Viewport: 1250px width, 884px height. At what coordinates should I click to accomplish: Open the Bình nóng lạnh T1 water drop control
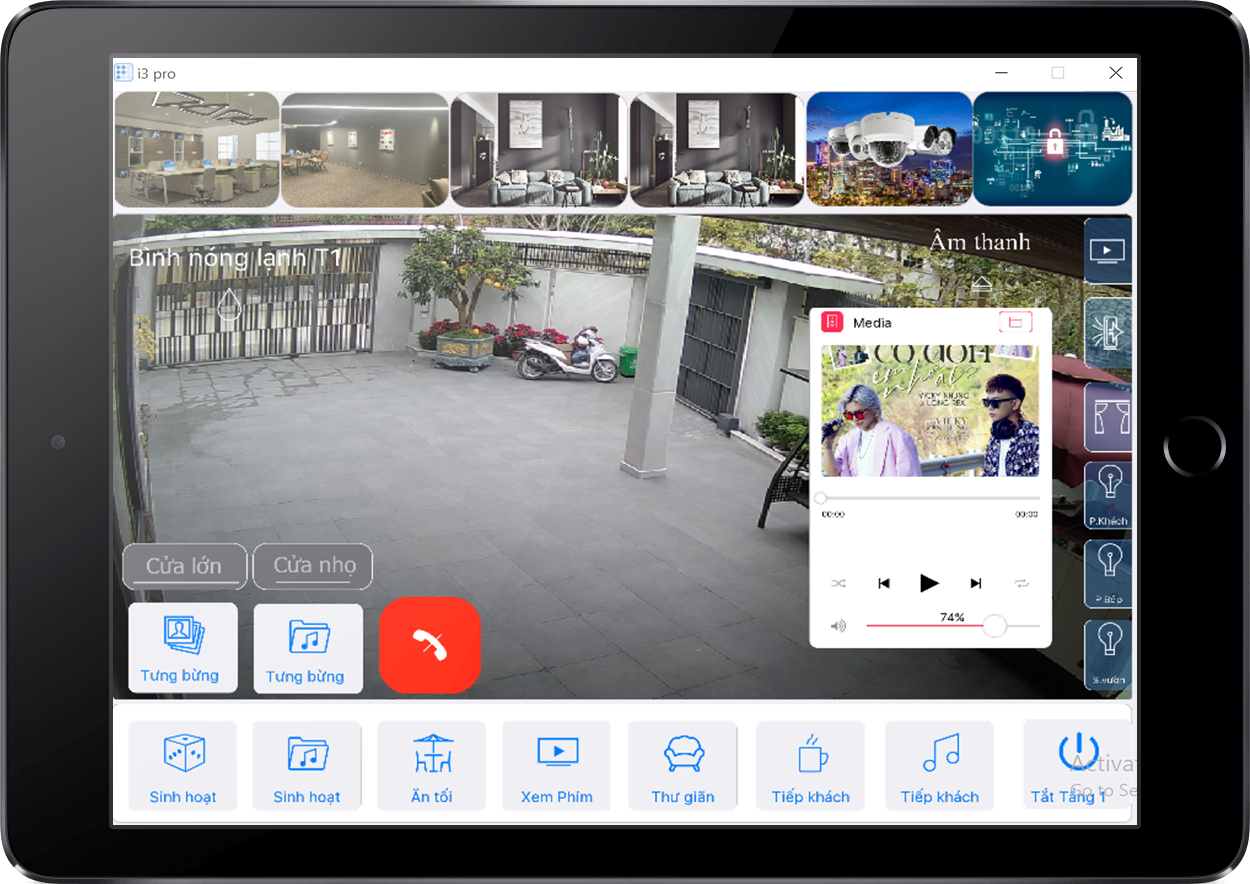230,303
